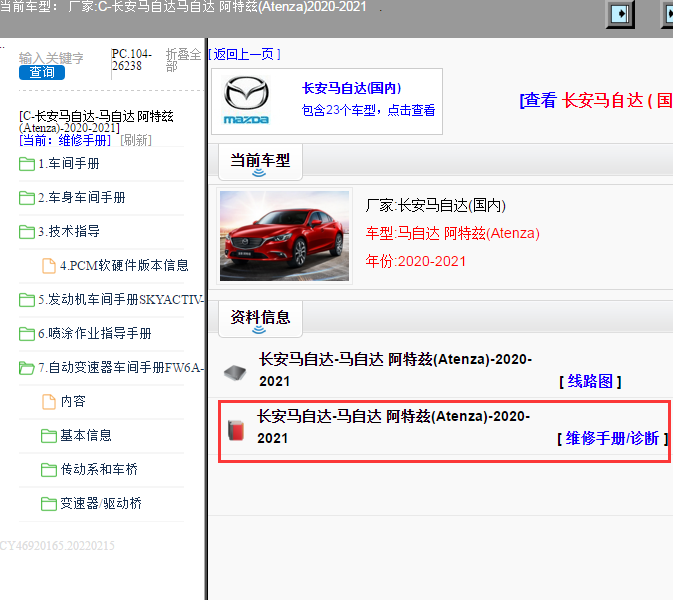Click Atenza title in 维修手册 row
The image size is (673, 600).
(x=394, y=427)
